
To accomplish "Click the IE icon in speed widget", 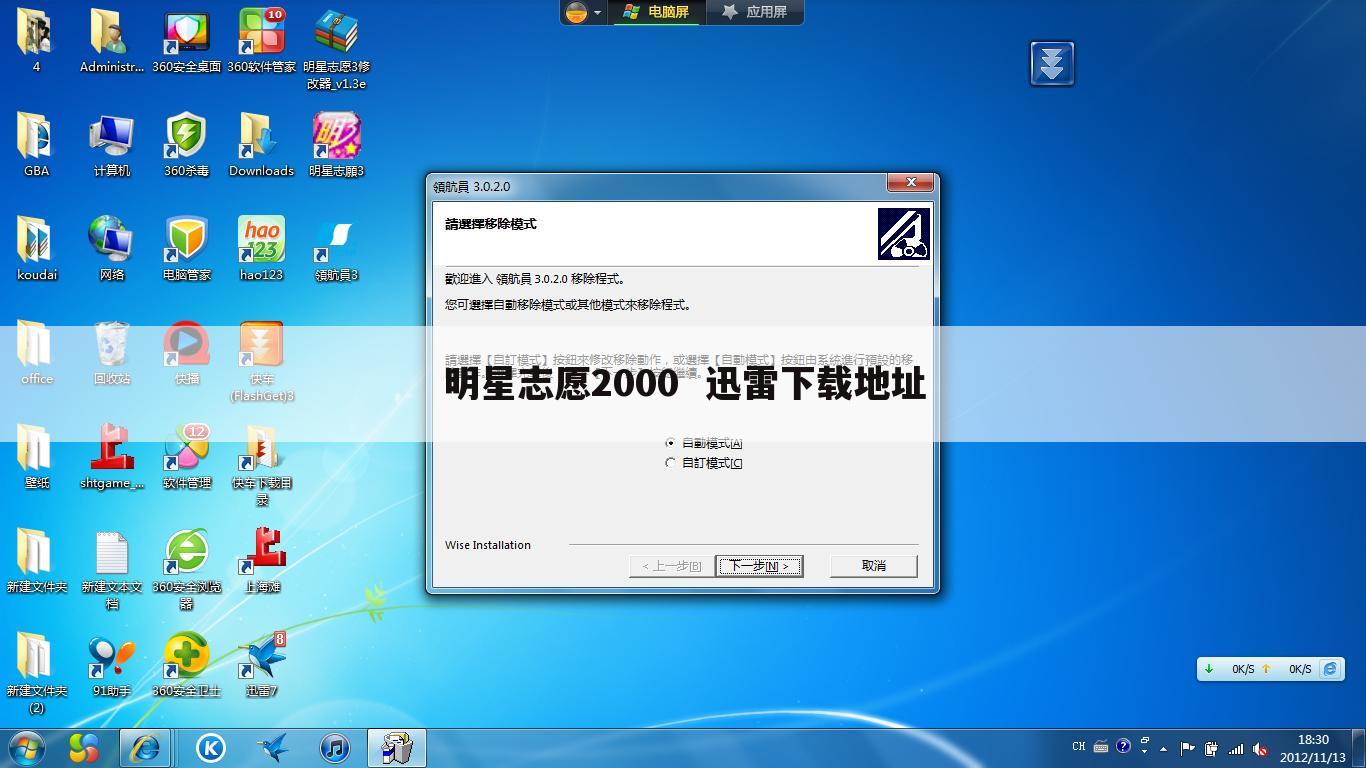I will 1330,669.
